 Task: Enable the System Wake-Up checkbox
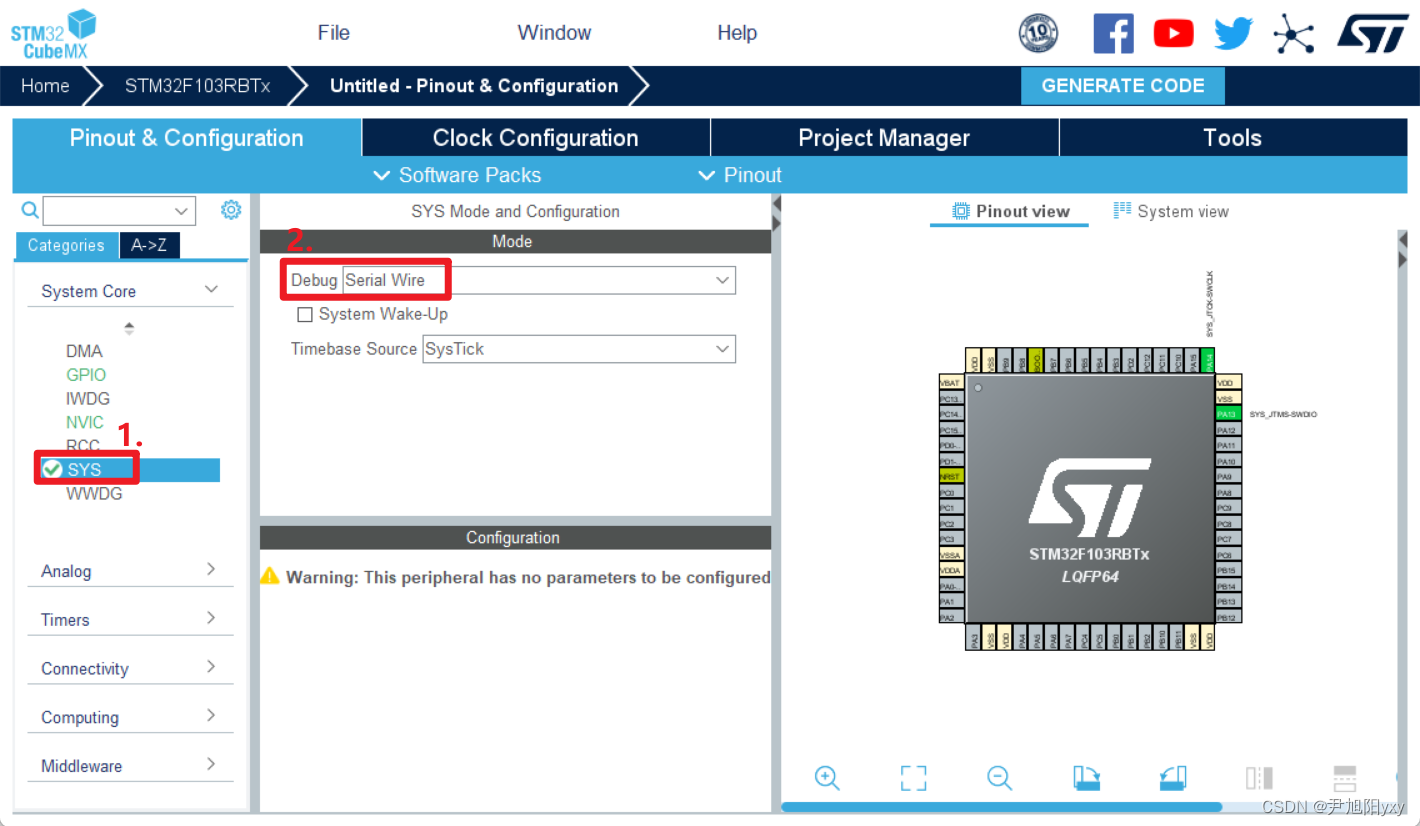click(305, 315)
